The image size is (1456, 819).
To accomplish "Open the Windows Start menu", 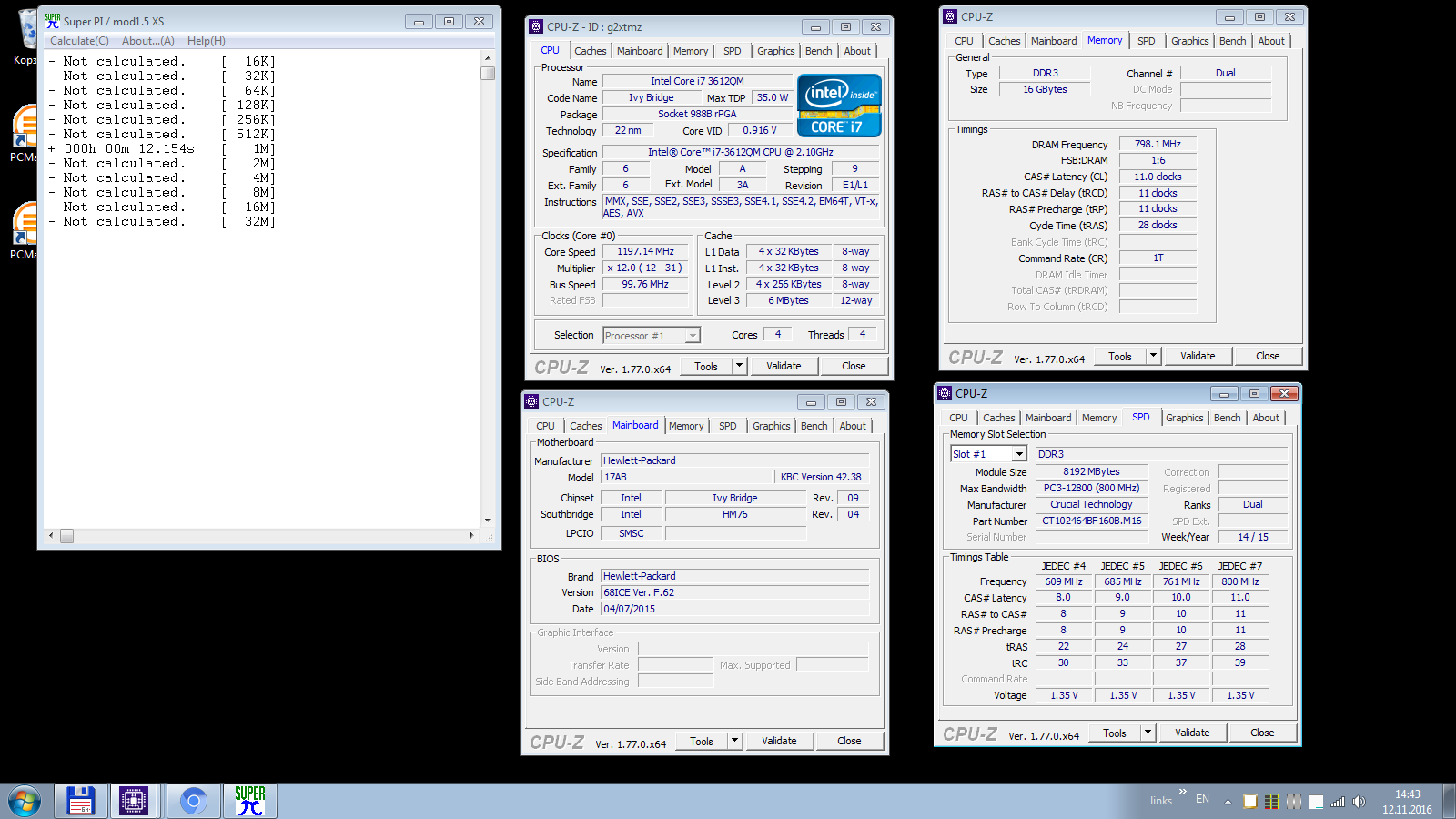I will click(25, 801).
